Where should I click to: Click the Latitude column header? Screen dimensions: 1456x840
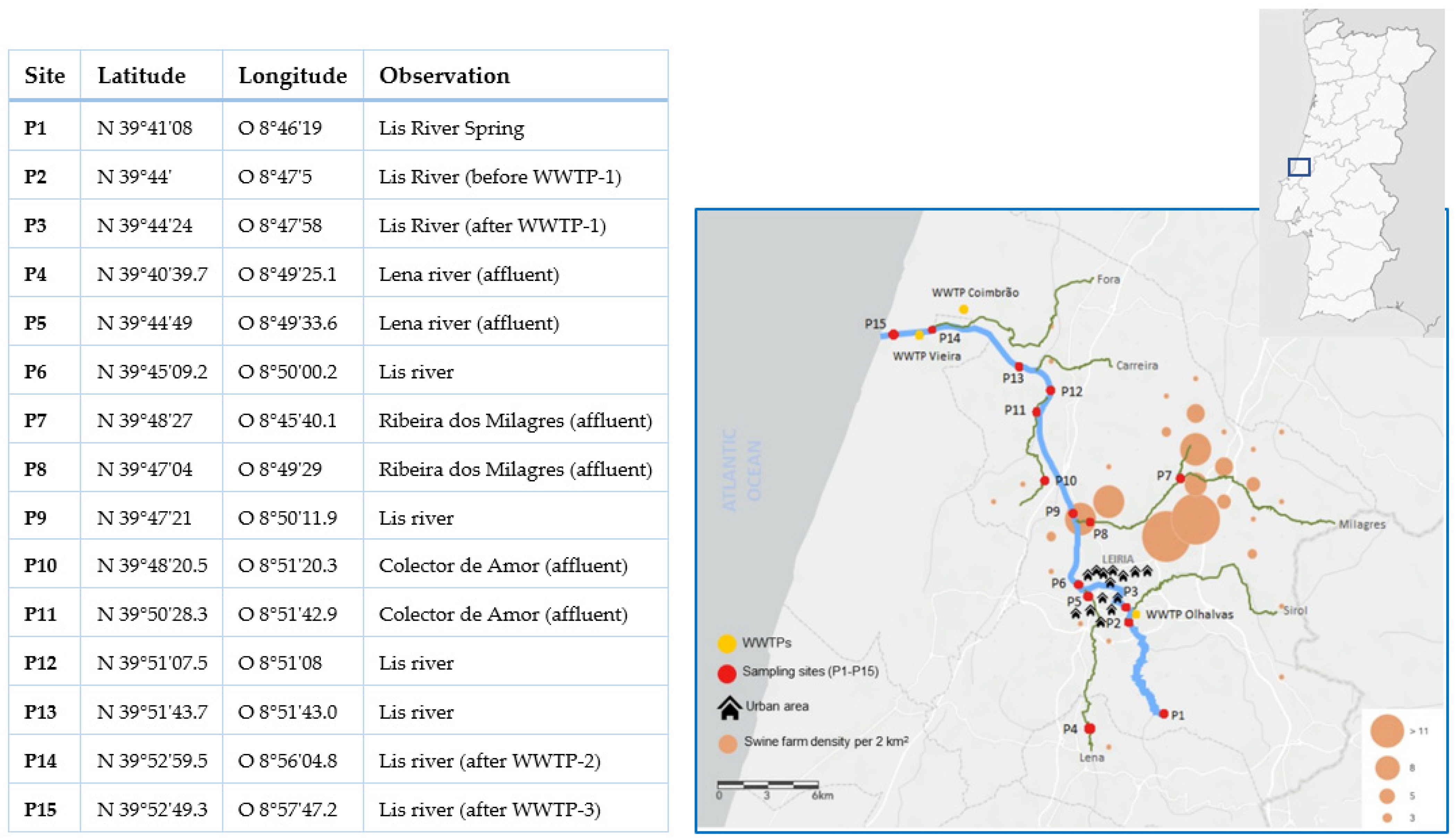(141, 76)
